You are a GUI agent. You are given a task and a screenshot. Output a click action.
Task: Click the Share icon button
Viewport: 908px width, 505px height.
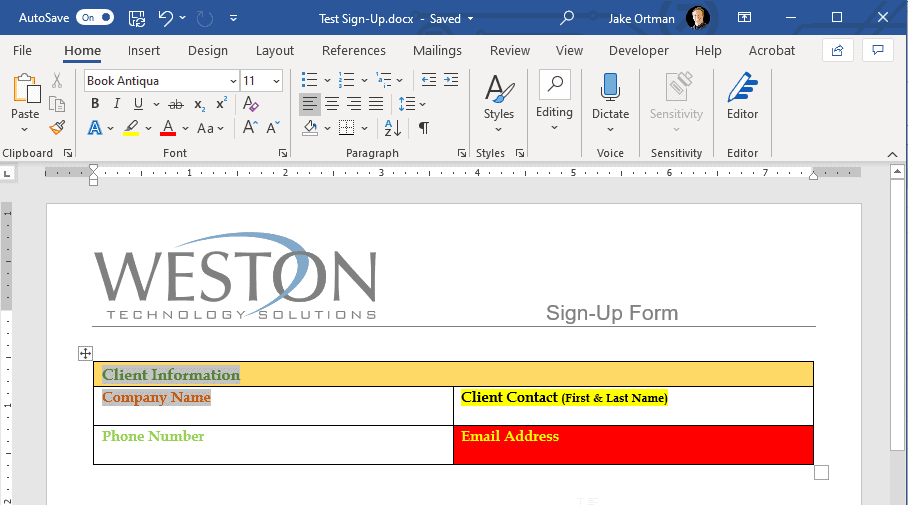(837, 50)
